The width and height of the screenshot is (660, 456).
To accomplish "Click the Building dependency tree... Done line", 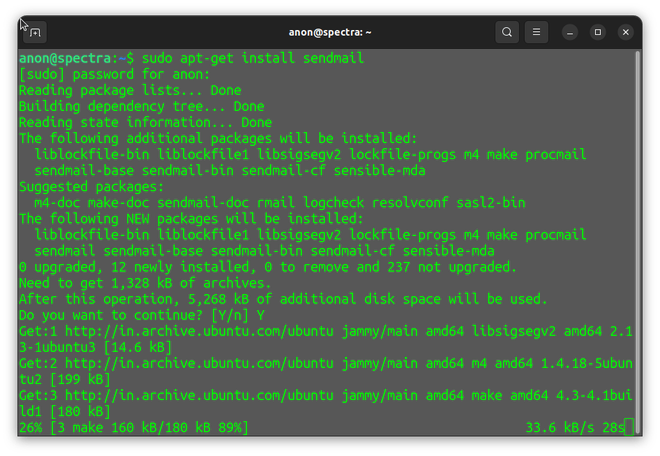I will (141, 106).
